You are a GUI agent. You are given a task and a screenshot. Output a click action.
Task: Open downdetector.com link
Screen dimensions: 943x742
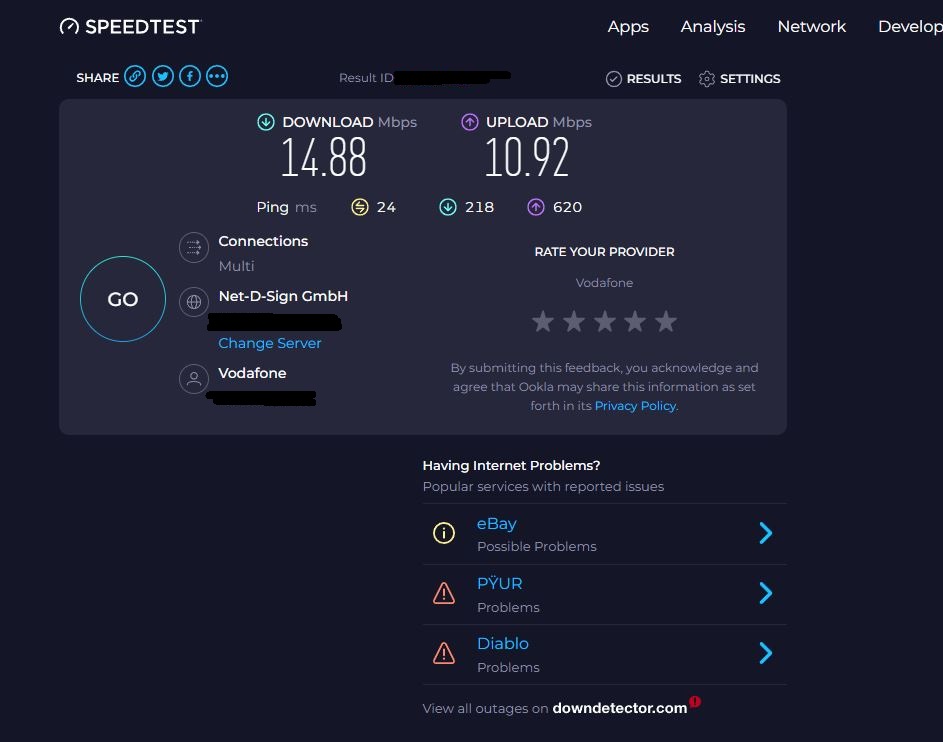tap(619, 708)
